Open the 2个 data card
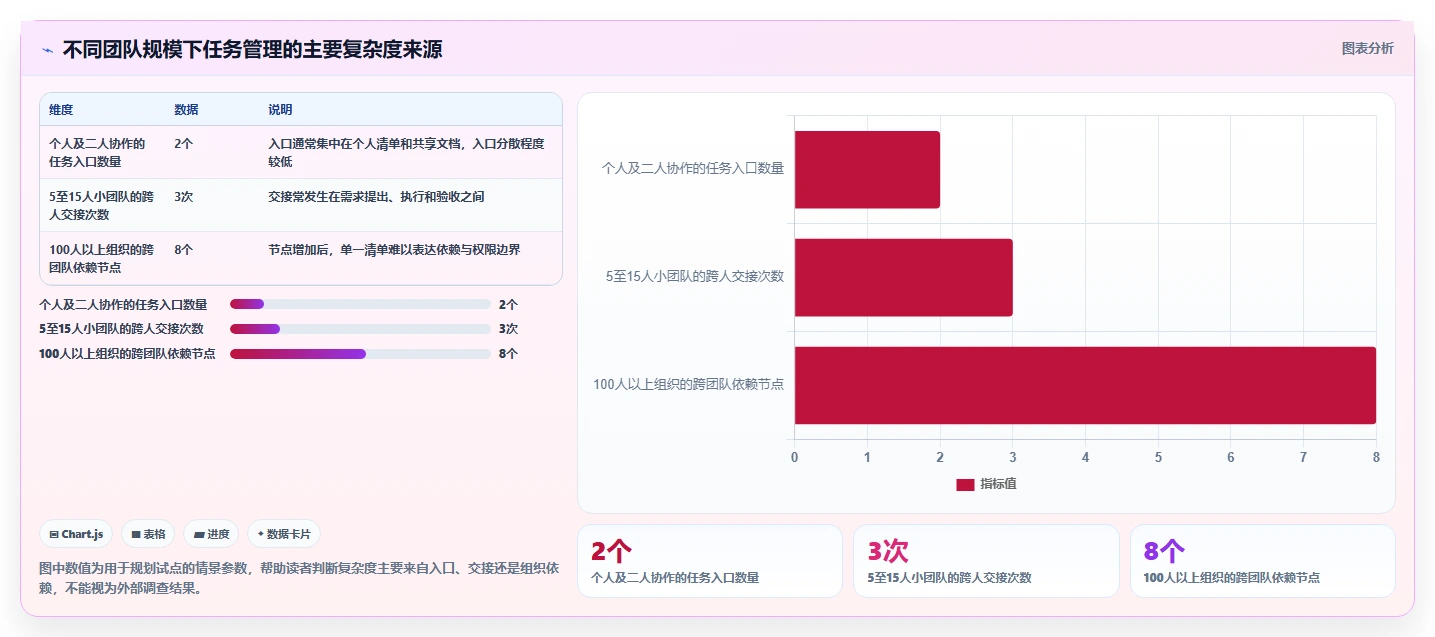Image resolution: width=1435 pixels, height=637 pixels. coord(710,561)
